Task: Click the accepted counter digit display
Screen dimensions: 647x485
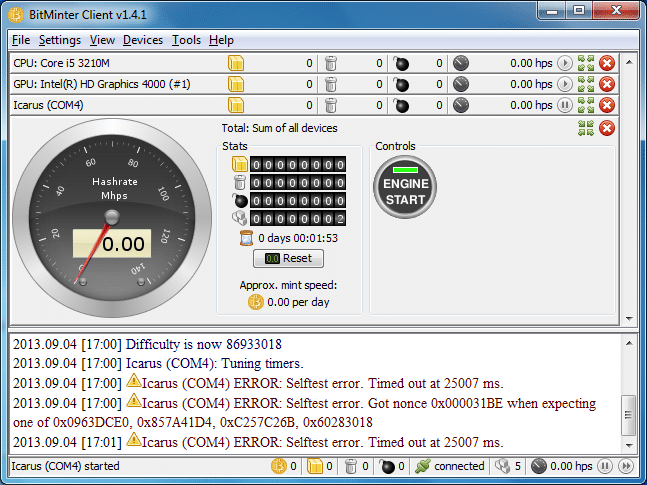Action: (298, 165)
